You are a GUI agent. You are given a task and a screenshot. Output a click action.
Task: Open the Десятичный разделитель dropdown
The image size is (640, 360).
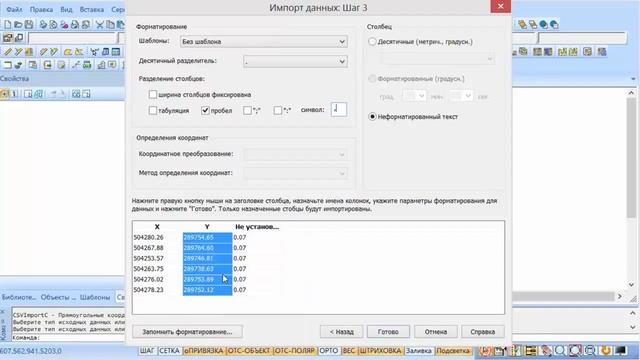(295, 61)
